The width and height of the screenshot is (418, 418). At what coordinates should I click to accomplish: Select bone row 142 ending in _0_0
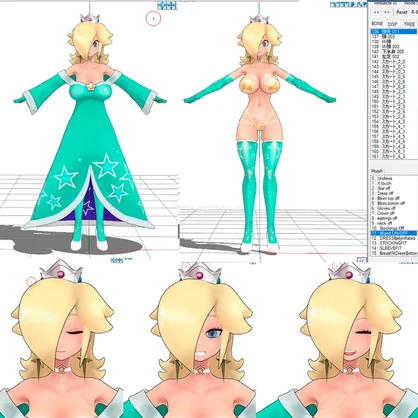[x=394, y=62]
